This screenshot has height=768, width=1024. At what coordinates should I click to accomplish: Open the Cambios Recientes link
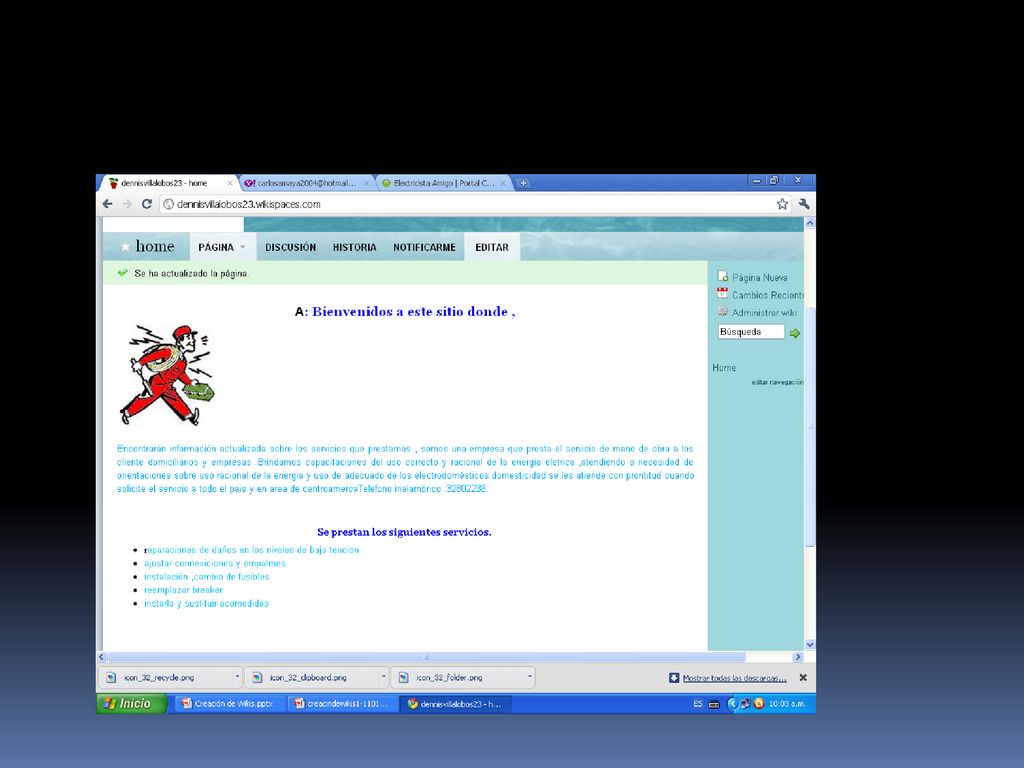767,295
